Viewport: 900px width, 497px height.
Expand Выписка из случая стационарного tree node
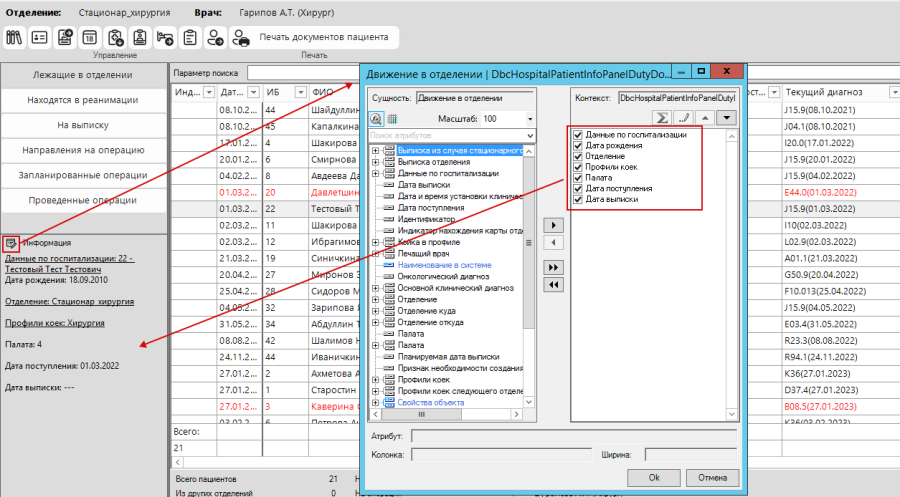[376, 150]
